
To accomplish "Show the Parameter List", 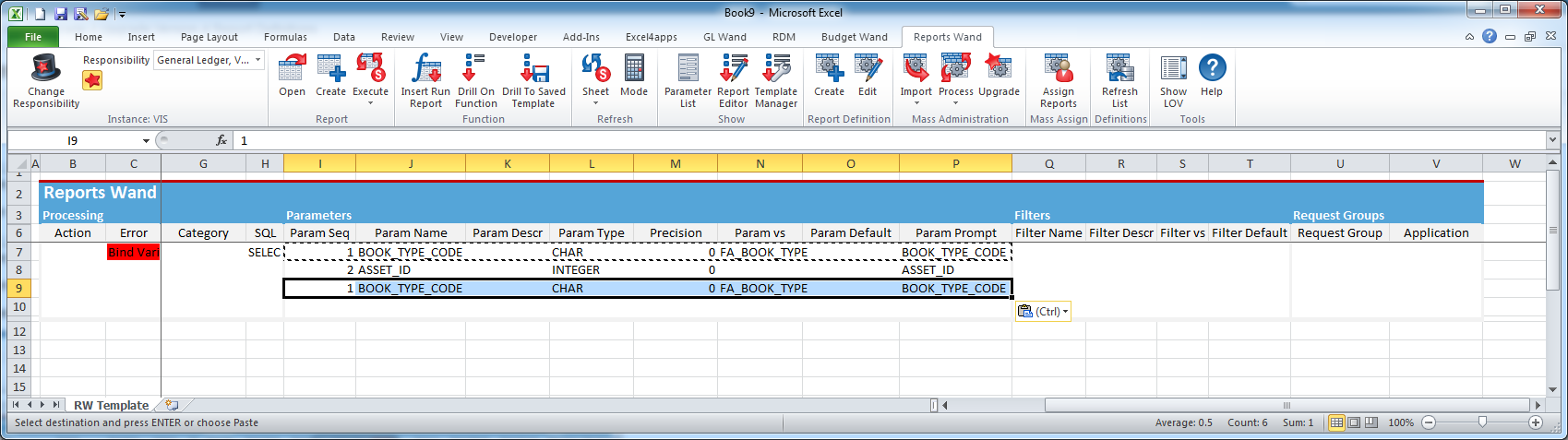I will (x=688, y=68).
